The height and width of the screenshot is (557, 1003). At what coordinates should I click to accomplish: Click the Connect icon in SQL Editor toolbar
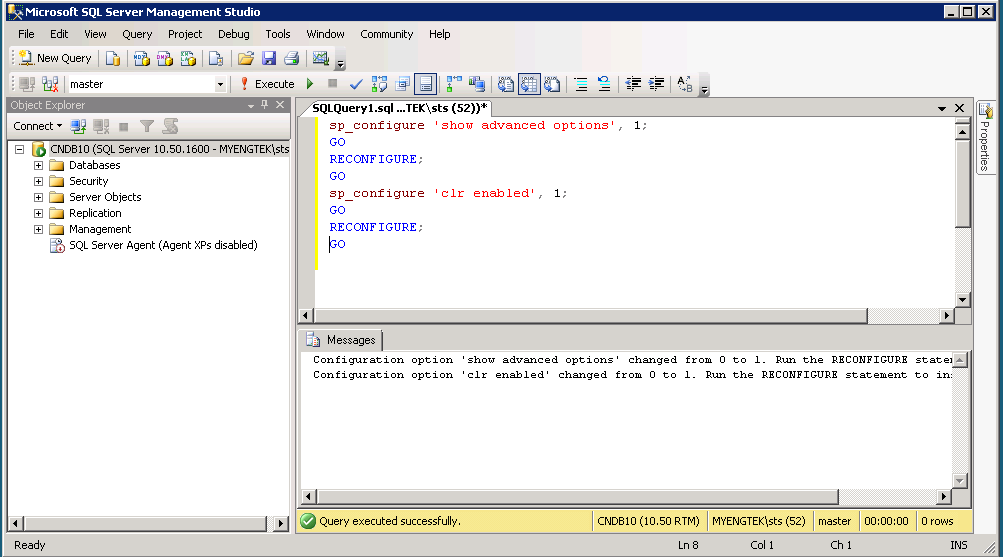[x=27, y=84]
